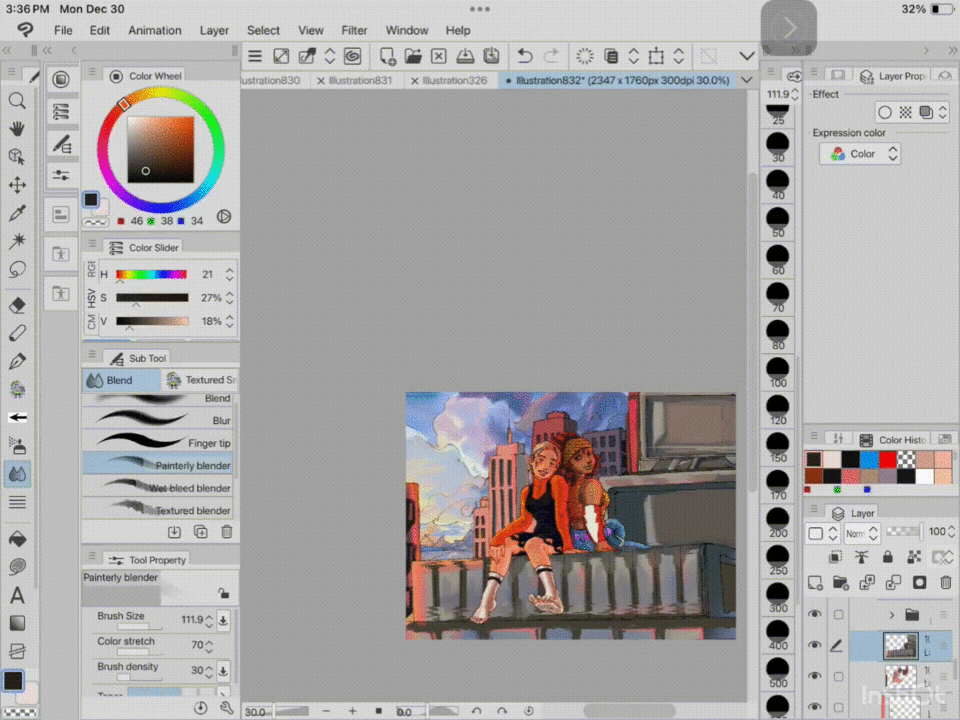
Task: Switch to the Illustration326 tab
Action: (x=454, y=80)
